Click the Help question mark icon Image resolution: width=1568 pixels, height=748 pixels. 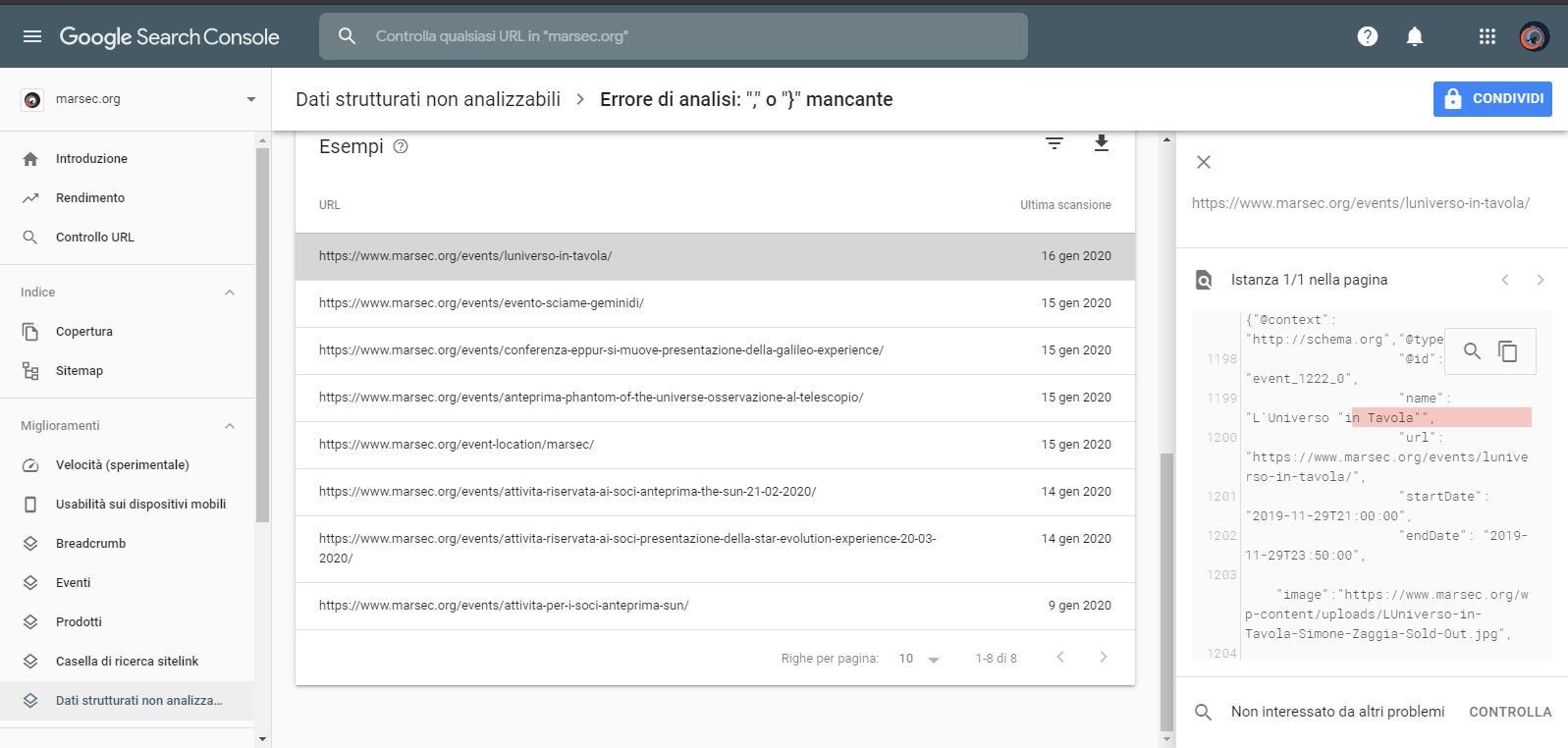pyautogui.click(x=1367, y=36)
